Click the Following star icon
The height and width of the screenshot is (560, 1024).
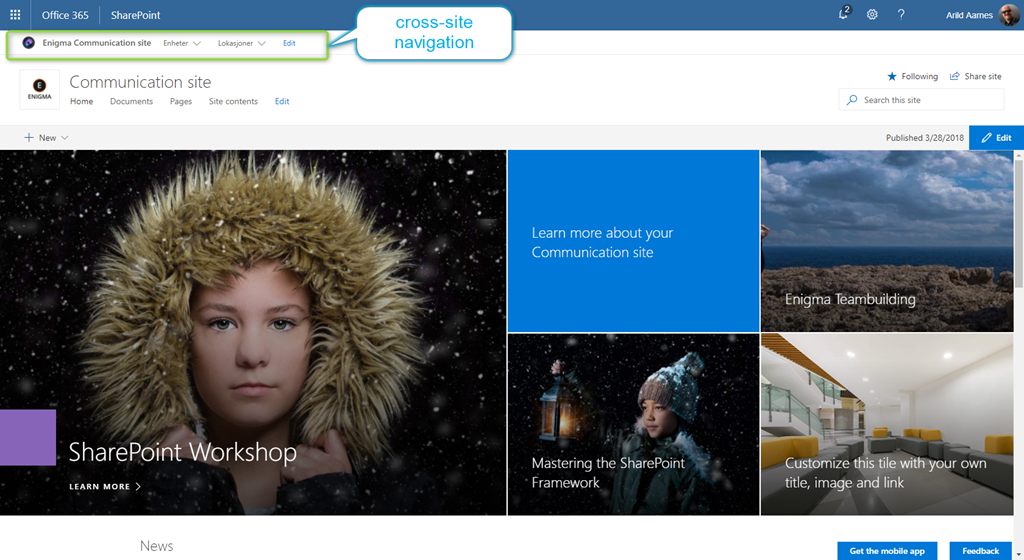892,76
